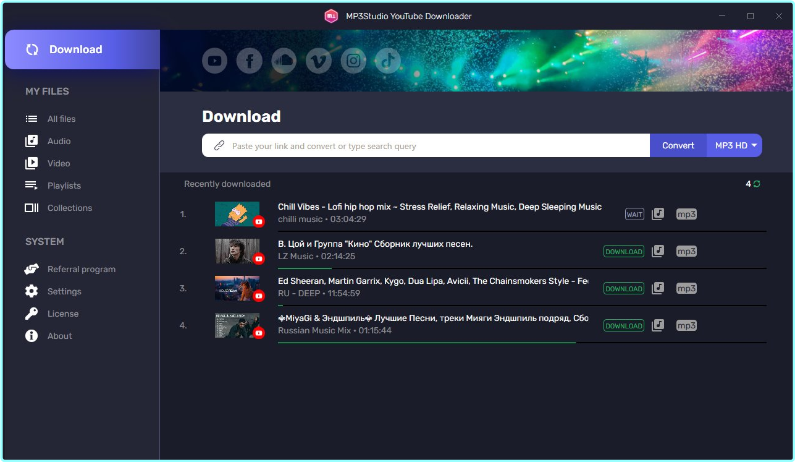
Task: Click mp3 badge on Chill Vibes row
Action: point(686,214)
